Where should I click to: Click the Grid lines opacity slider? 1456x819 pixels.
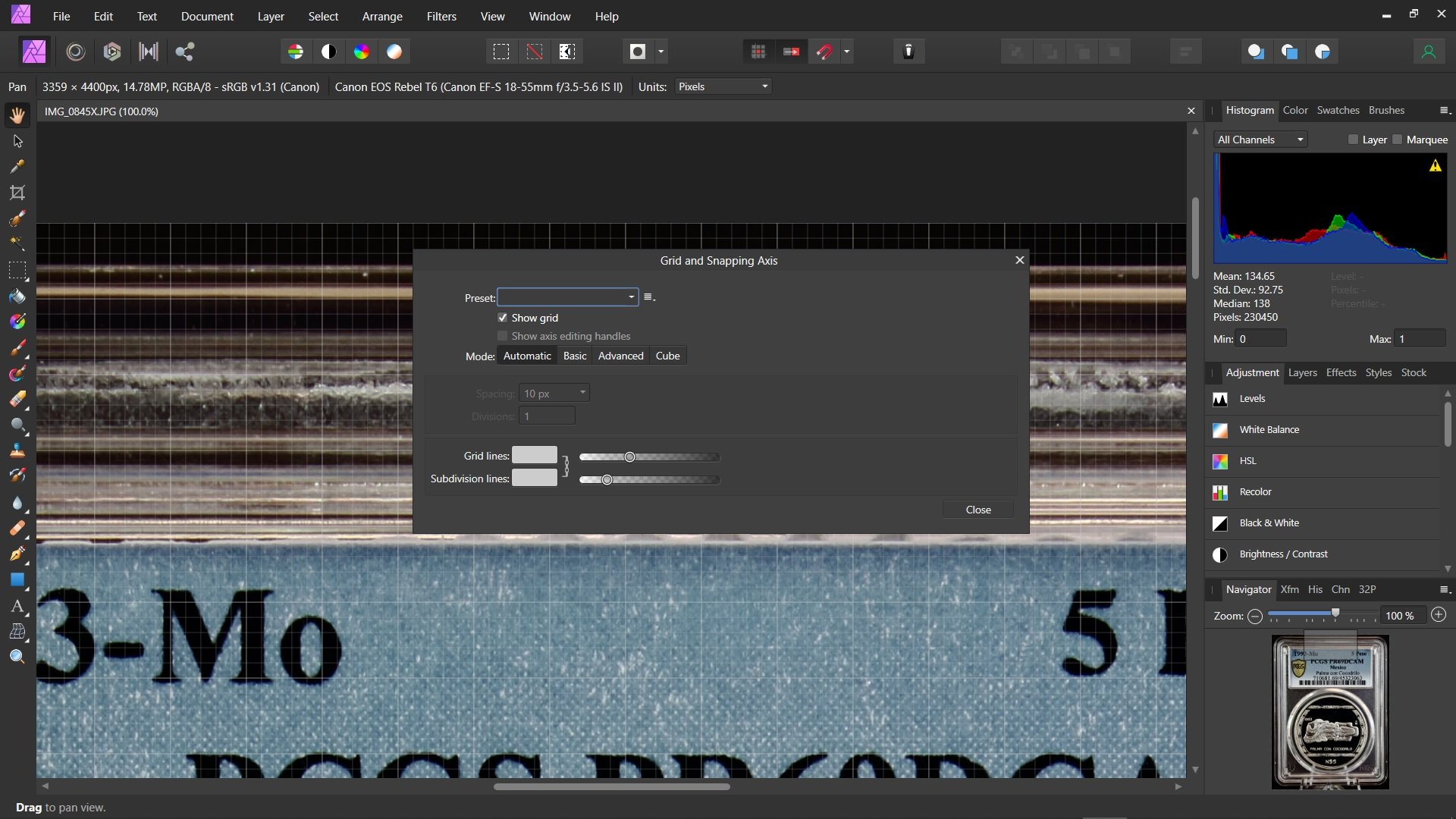click(x=649, y=457)
